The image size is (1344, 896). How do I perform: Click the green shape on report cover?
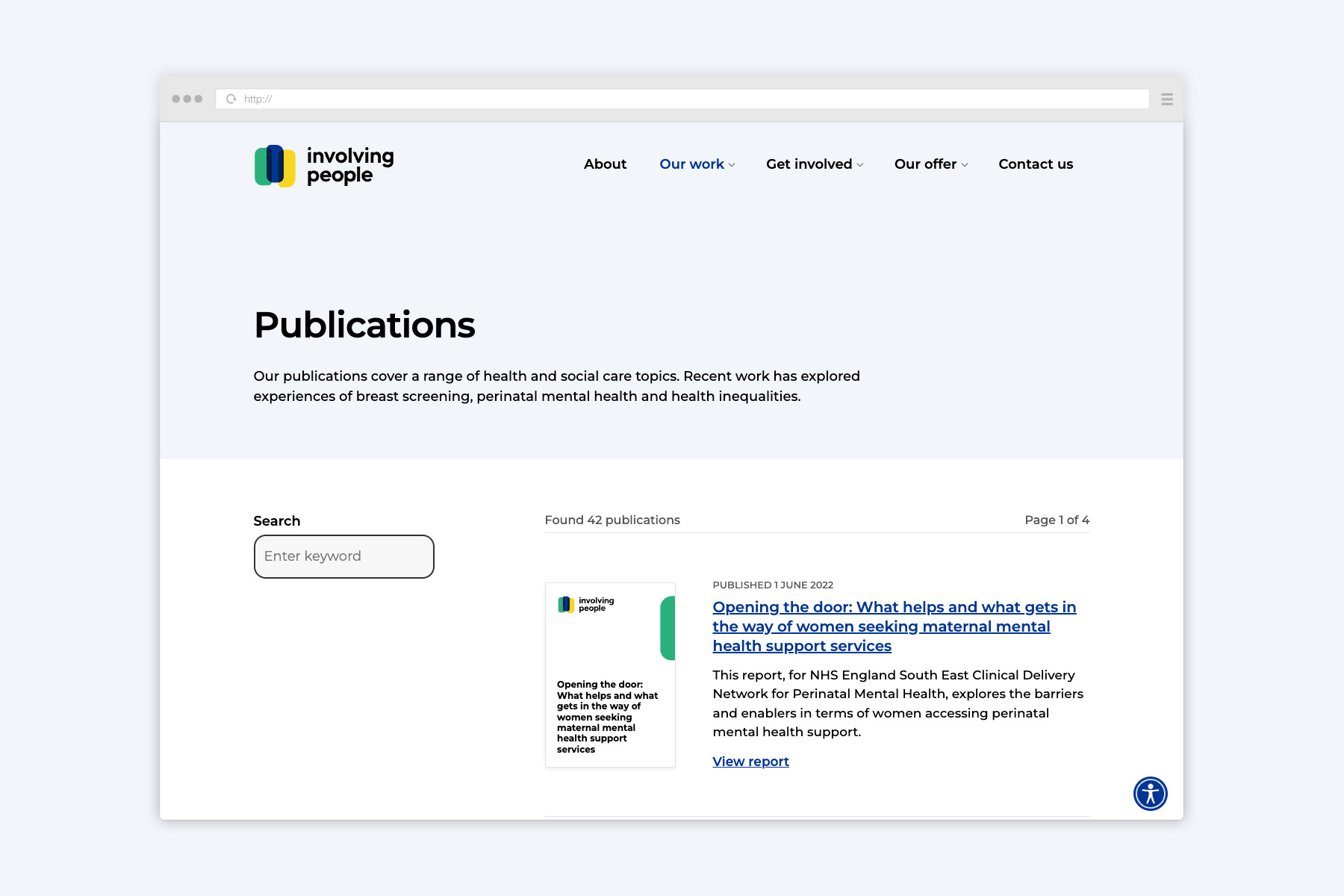click(668, 628)
